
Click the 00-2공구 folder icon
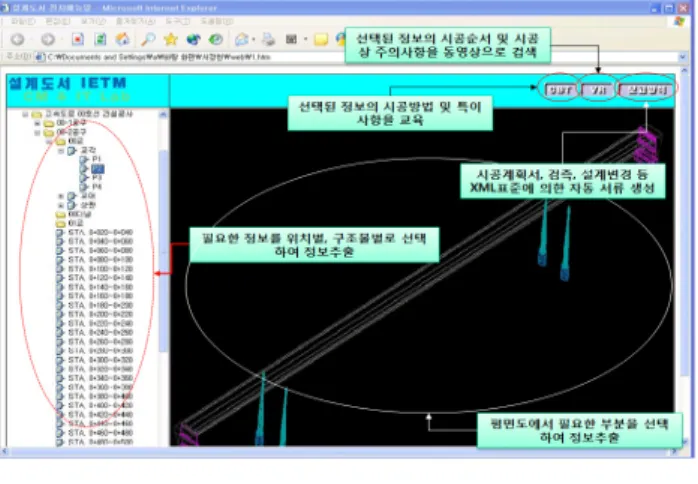49,132
